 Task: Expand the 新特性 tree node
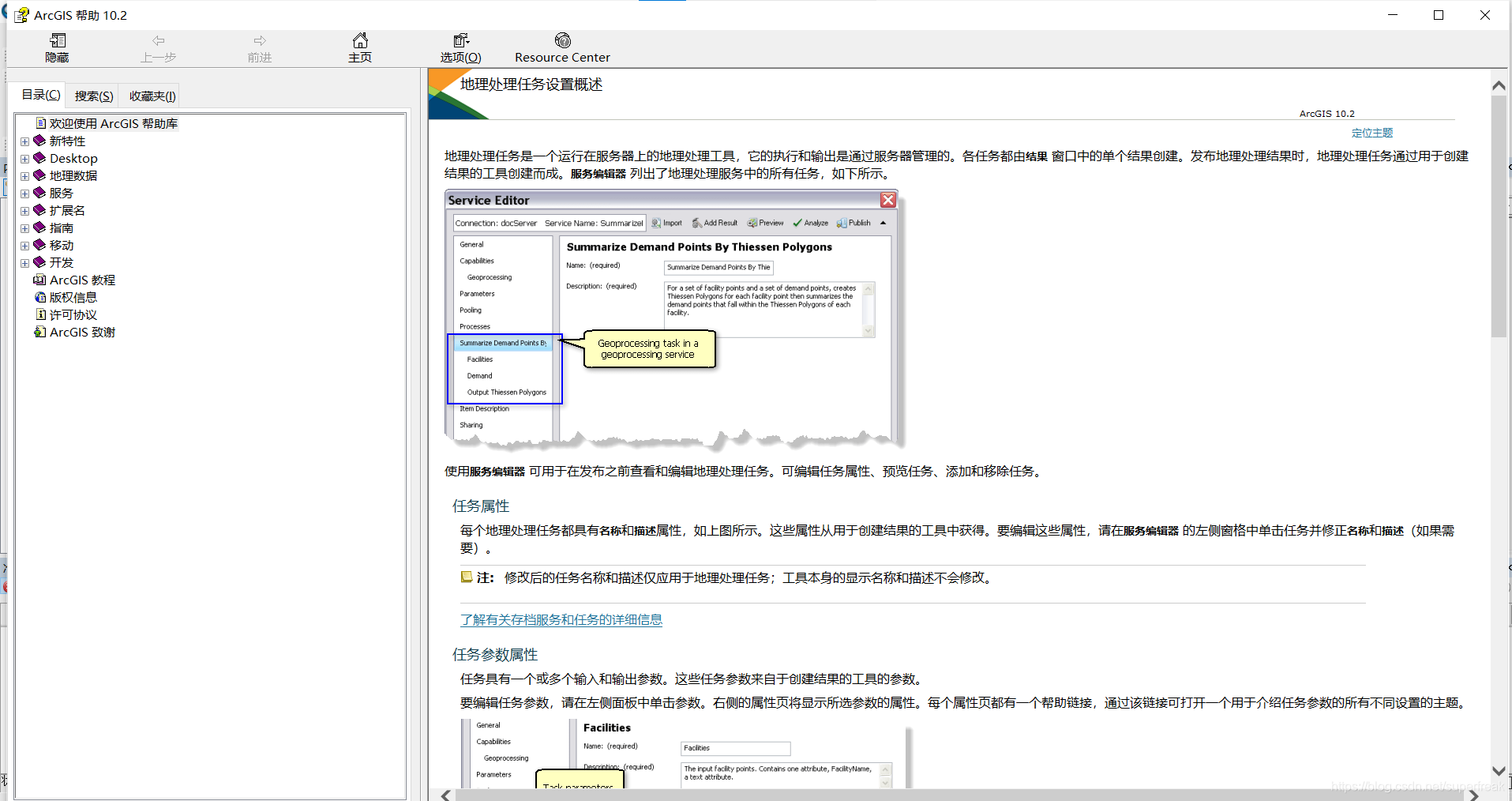click(x=24, y=141)
